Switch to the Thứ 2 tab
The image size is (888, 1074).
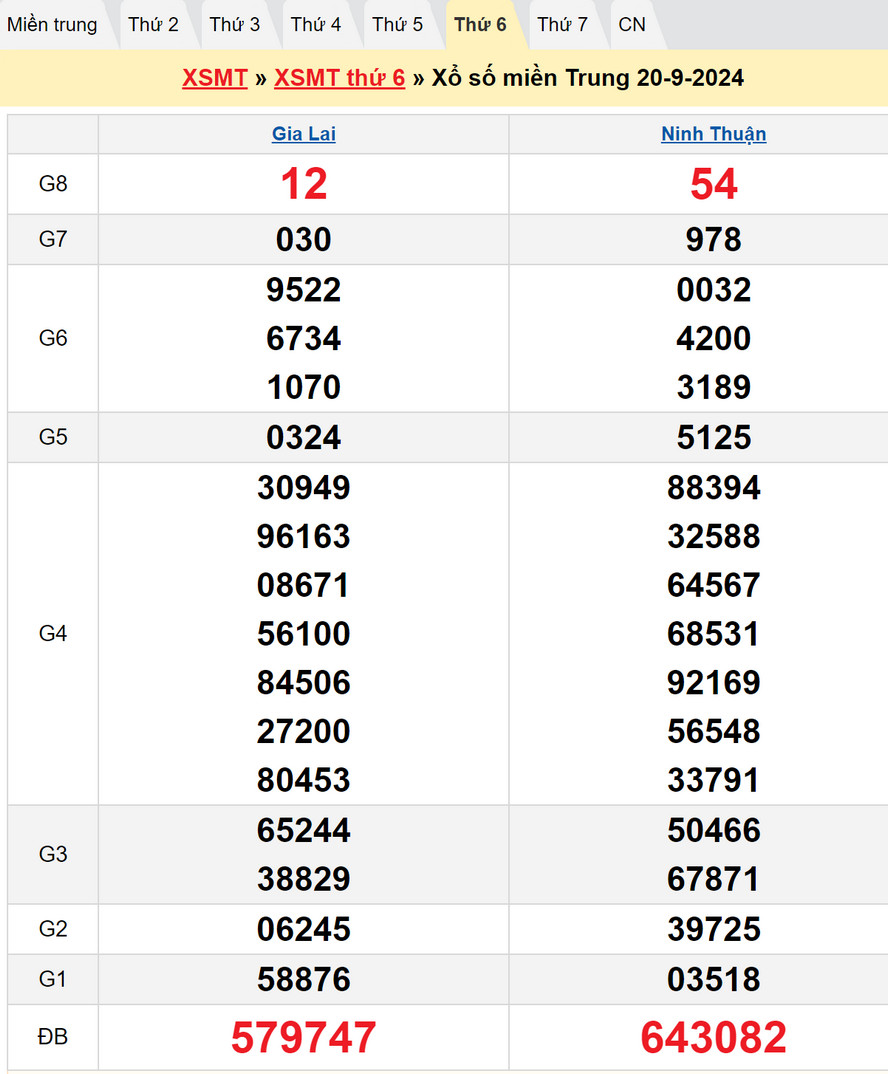point(153,25)
